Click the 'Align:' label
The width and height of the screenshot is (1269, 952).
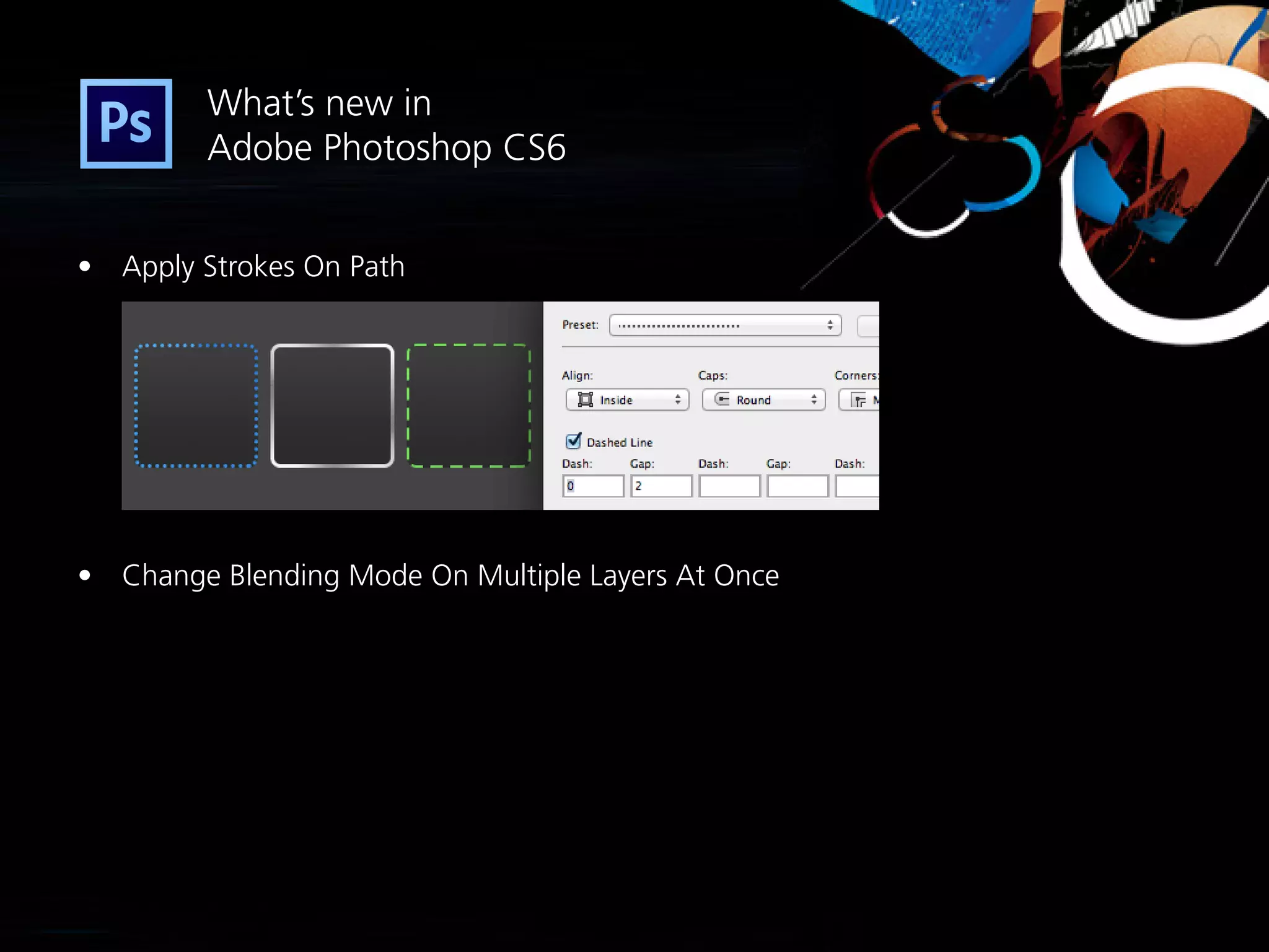coord(577,375)
